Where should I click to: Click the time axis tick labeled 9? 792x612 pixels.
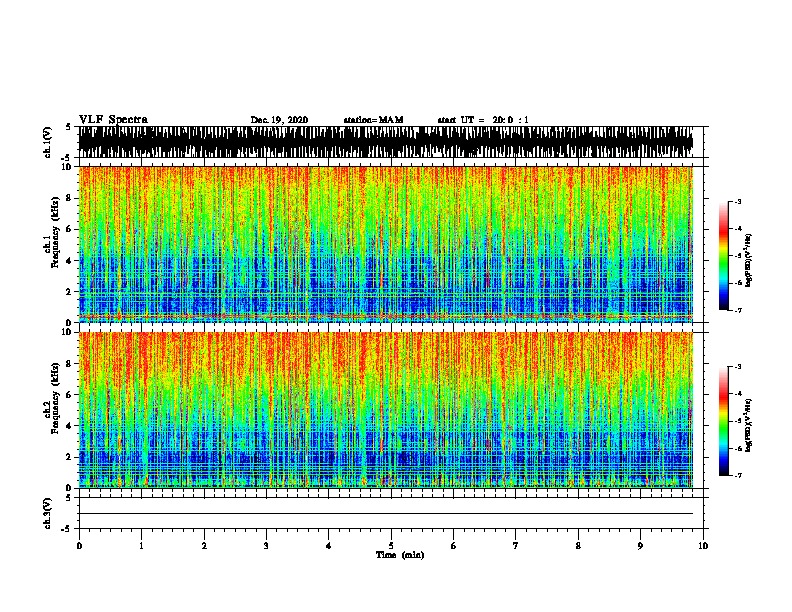pos(640,546)
